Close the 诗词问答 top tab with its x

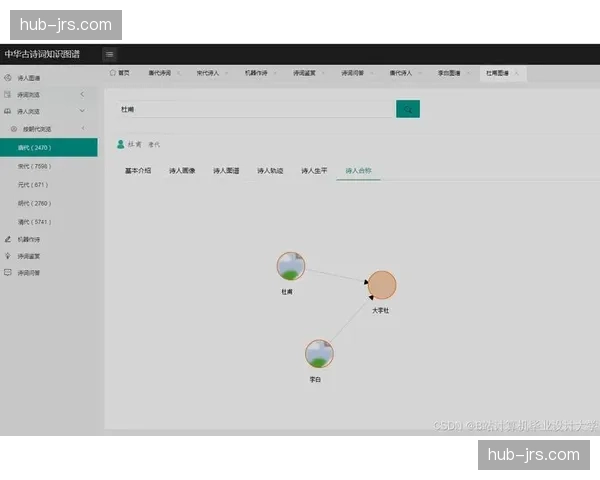pyautogui.click(x=372, y=73)
